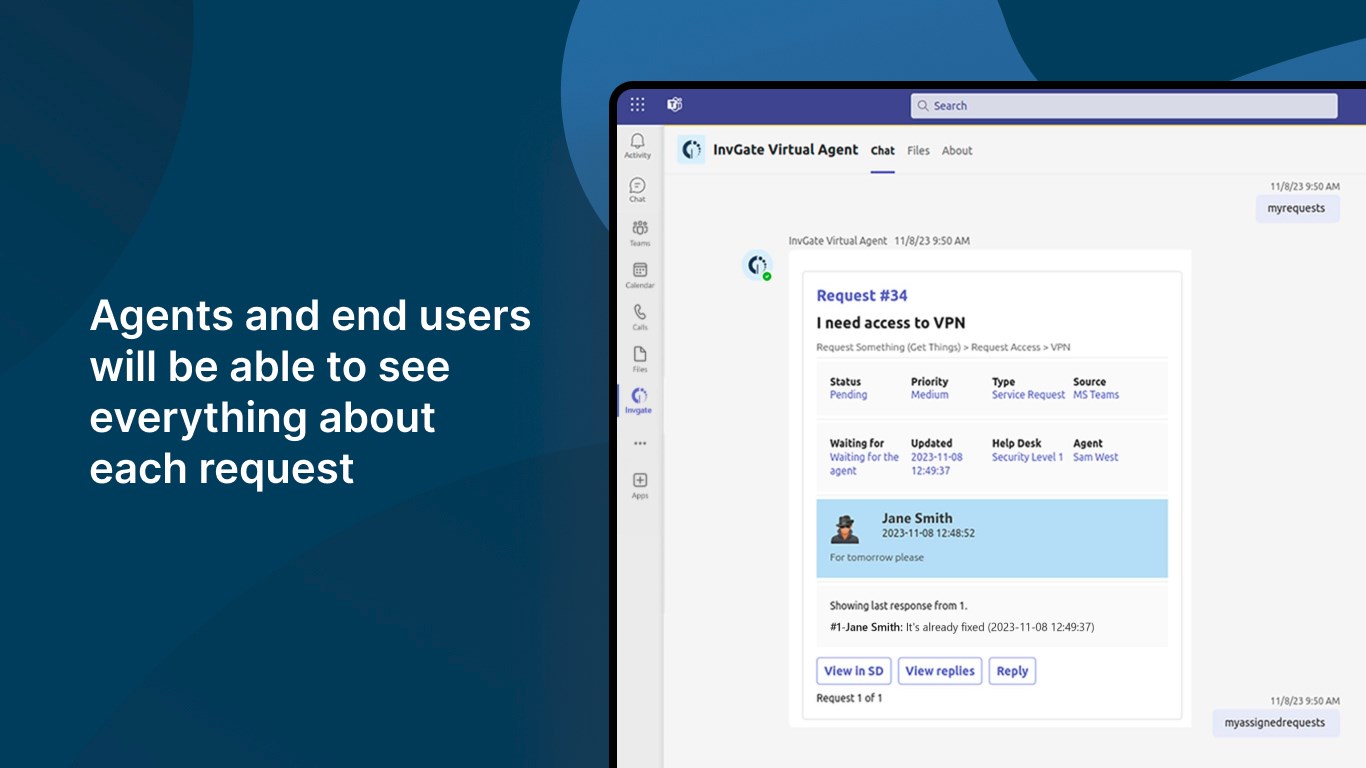
Task: Click the 'Request 1 of 1' counter
Action: [850, 698]
